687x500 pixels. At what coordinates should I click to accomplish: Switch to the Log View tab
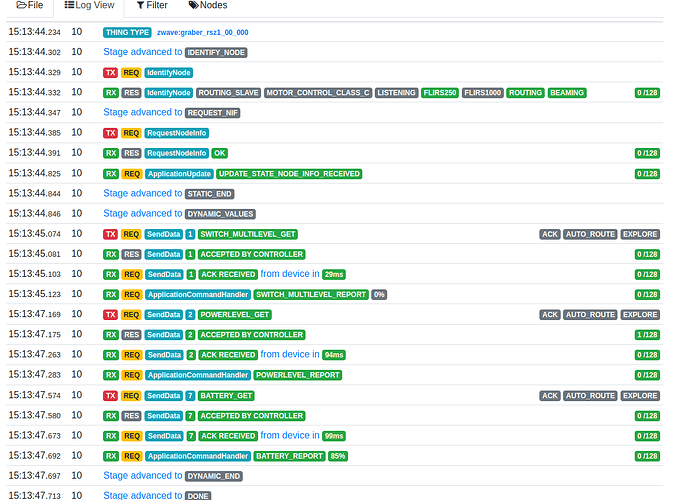tap(88, 5)
